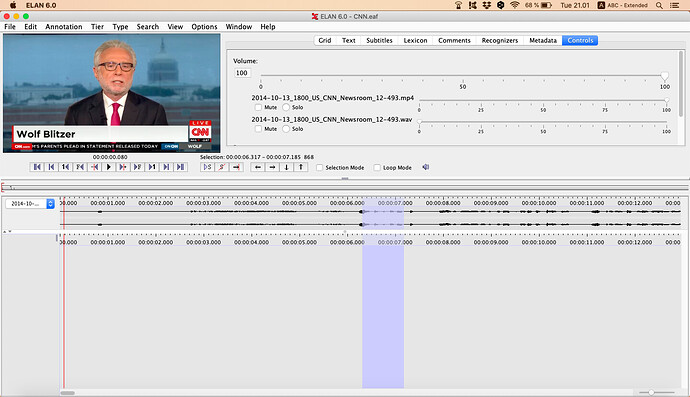Open Wi-Fi status in menu bar
The image size is (690, 397).
514,5
